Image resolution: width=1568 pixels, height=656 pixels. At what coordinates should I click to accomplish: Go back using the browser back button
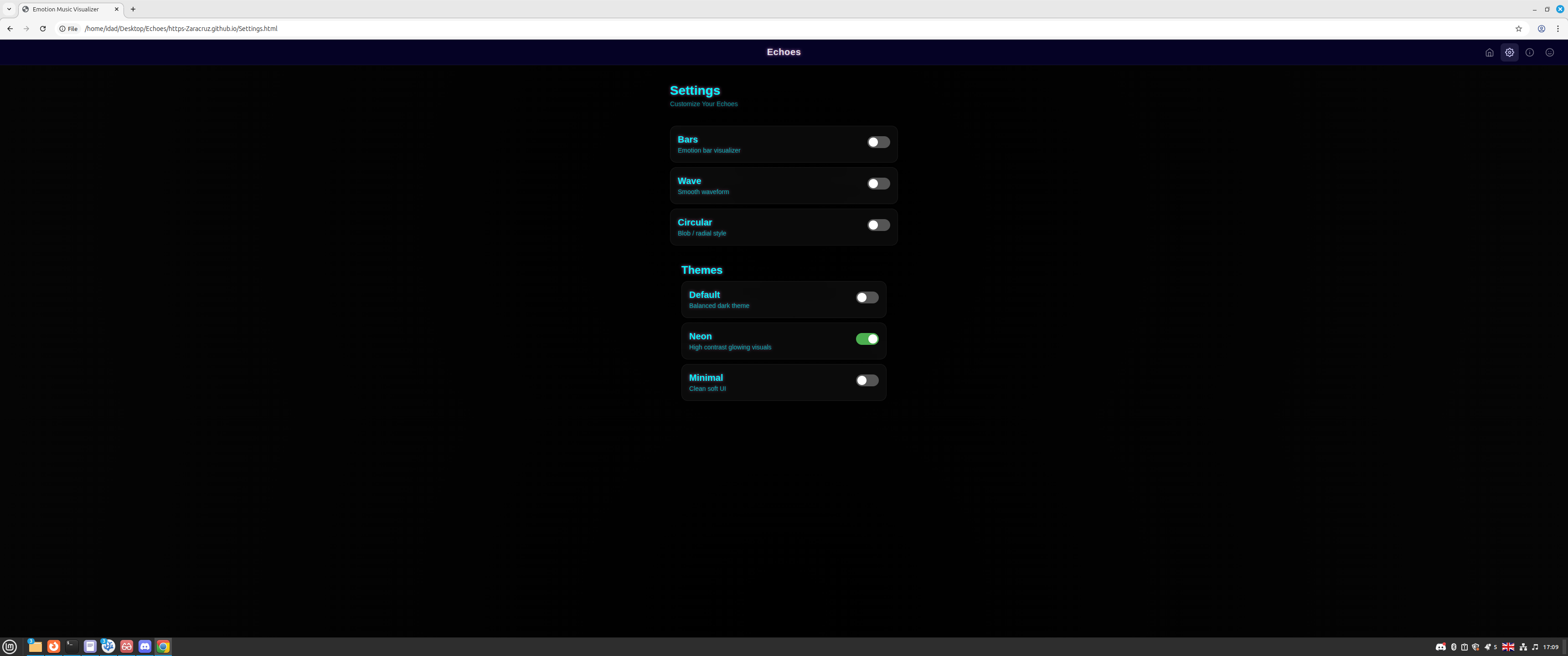coord(10,28)
